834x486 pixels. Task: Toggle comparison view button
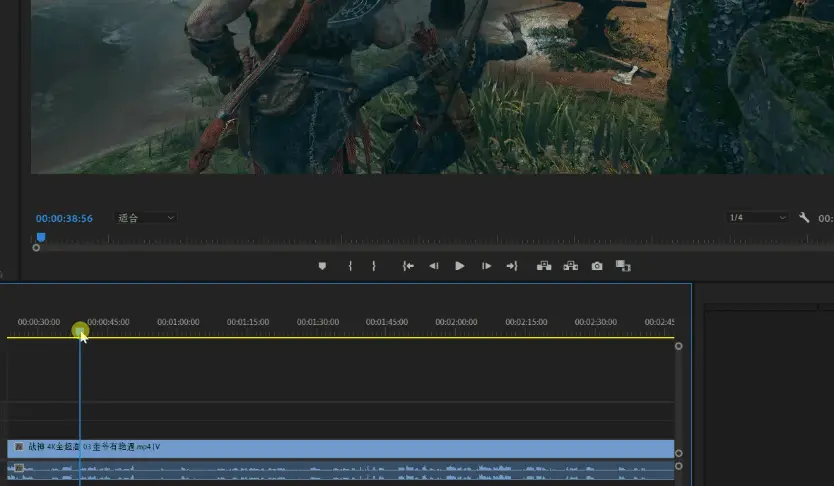623,266
